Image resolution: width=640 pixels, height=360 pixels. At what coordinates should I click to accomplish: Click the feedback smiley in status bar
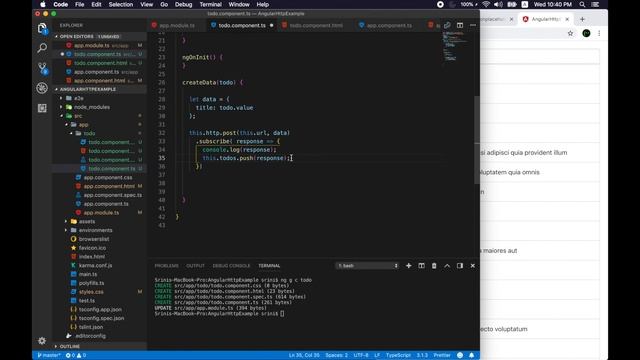[x=460, y=355]
